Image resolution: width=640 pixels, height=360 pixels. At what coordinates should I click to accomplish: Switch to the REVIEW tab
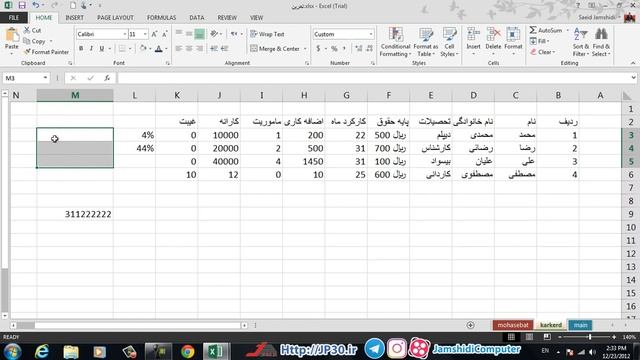pos(227,18)
